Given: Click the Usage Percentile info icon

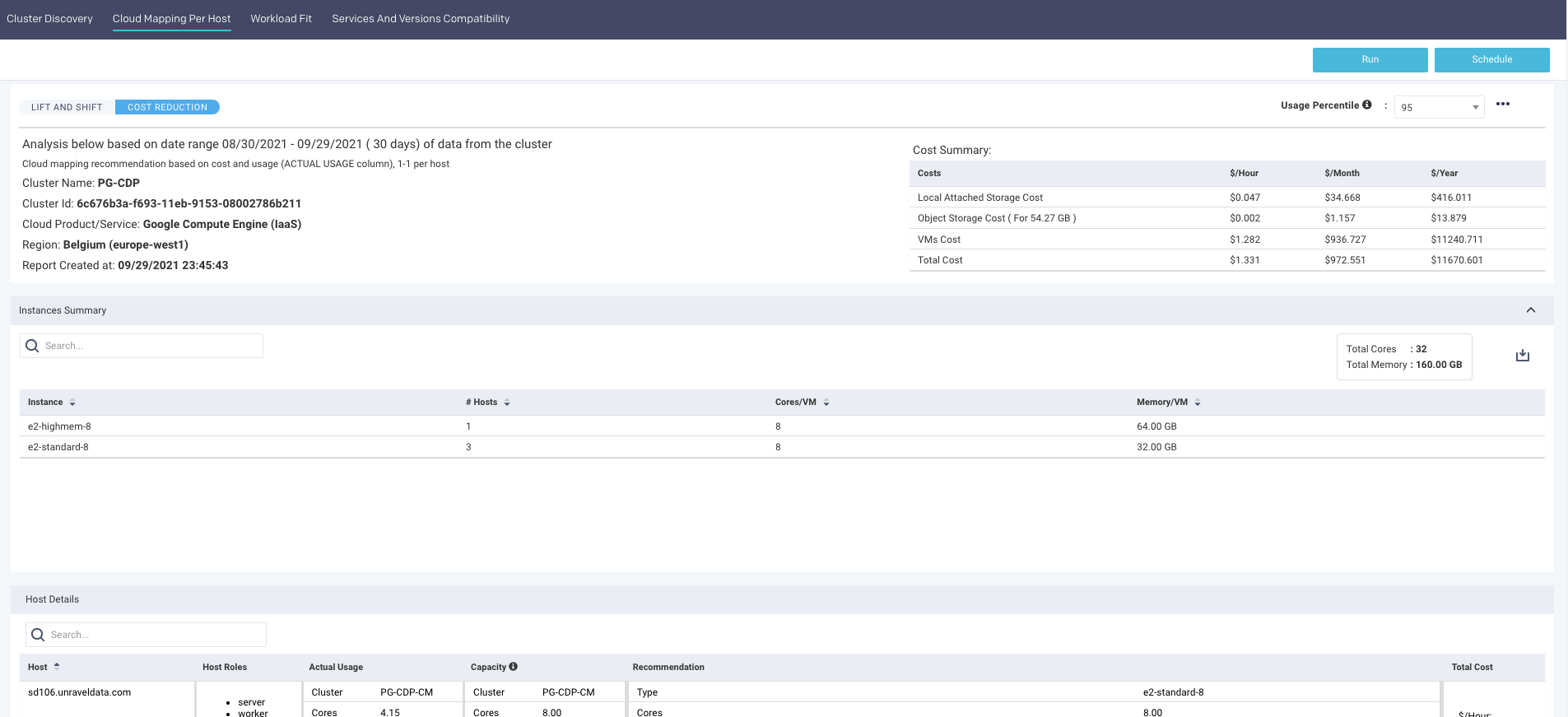Looking at the screenshot, I should tap(1367, 105).
